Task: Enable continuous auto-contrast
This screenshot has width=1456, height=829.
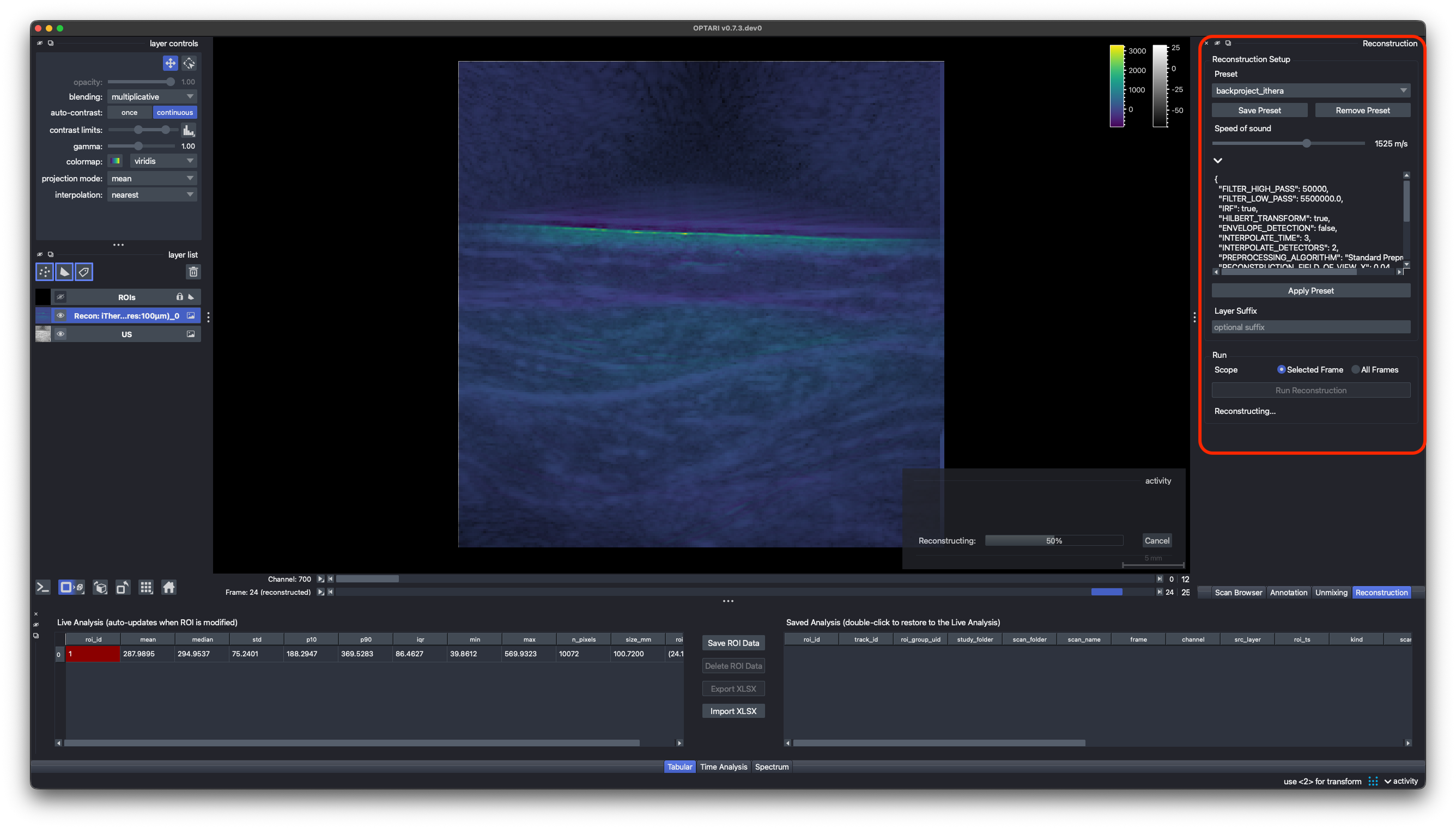Action: pos(175,113)
